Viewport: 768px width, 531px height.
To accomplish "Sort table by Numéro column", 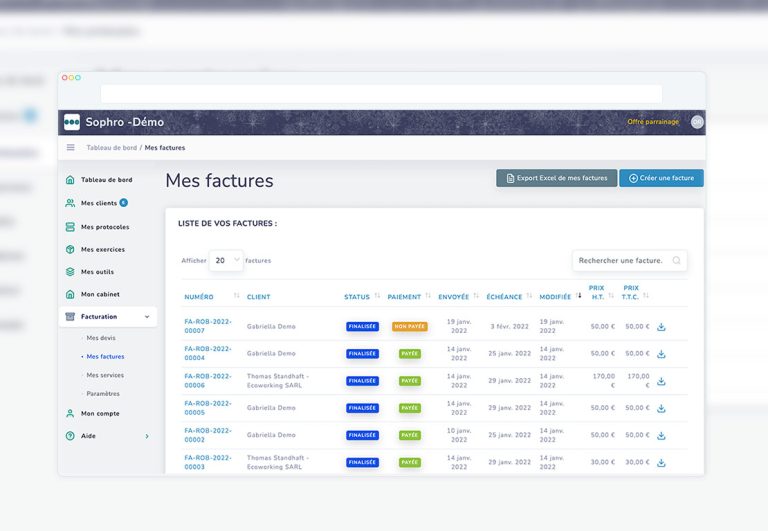I will (x=237, y=296).
